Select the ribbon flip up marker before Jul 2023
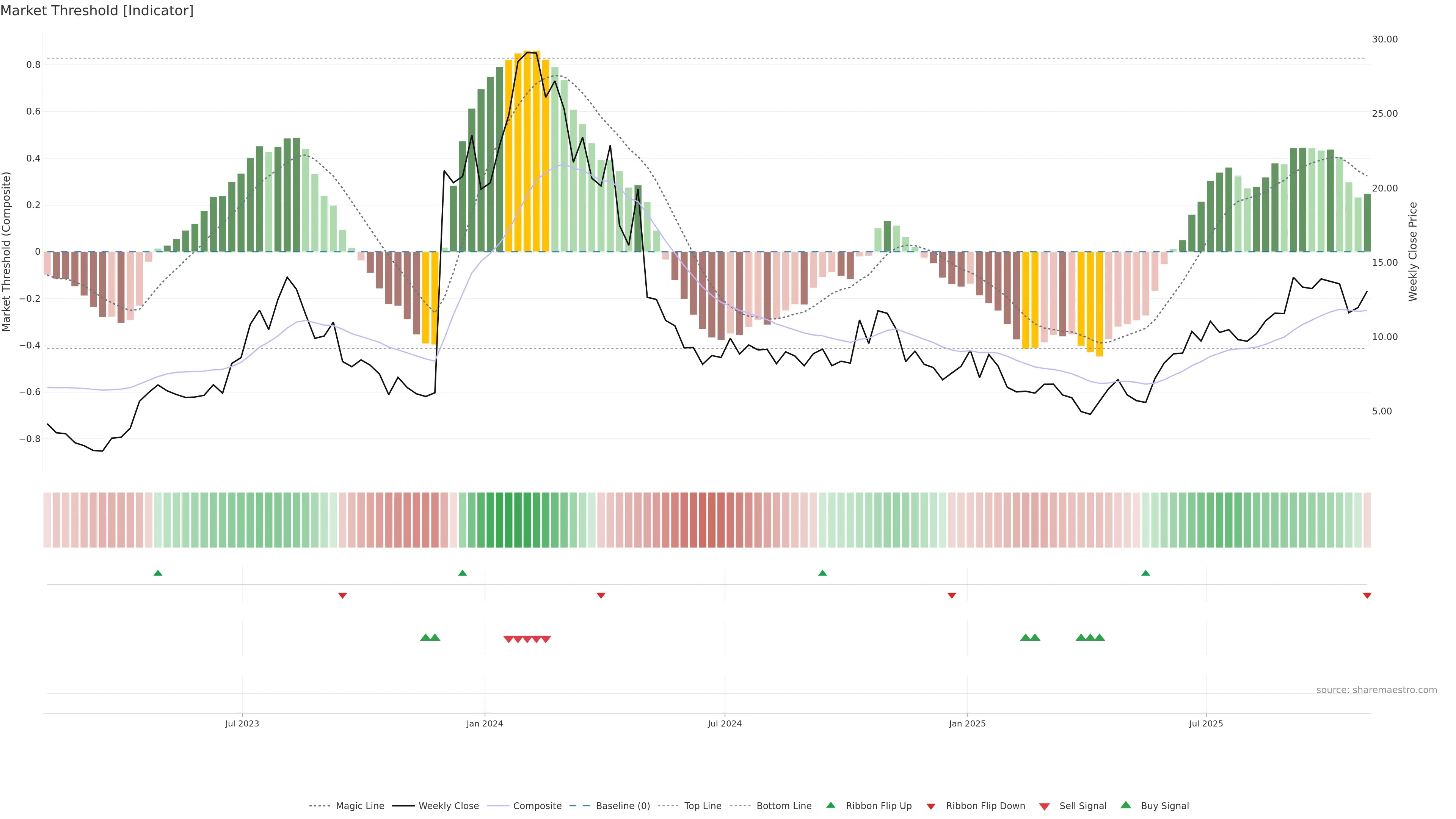The height and width of the screenshot is (819, 1456). (158, 573)
